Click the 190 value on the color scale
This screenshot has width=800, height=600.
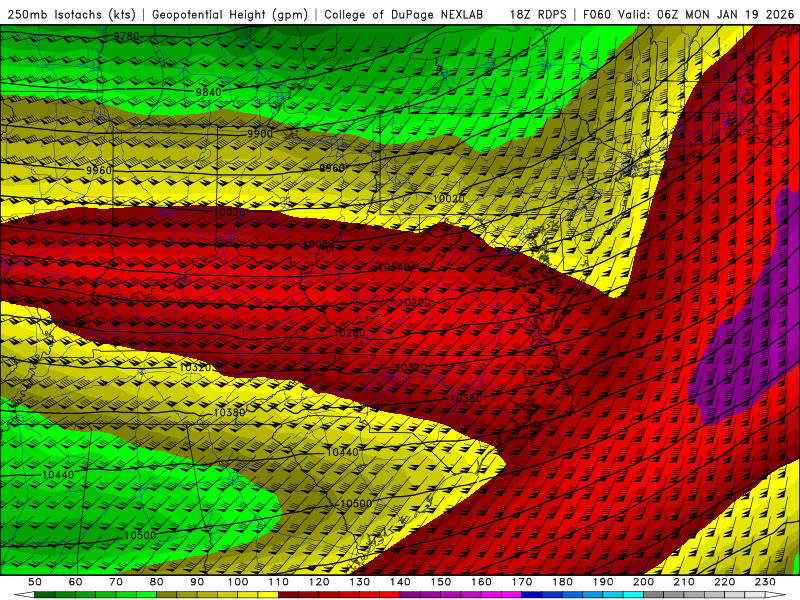click(x=603, y=582)
